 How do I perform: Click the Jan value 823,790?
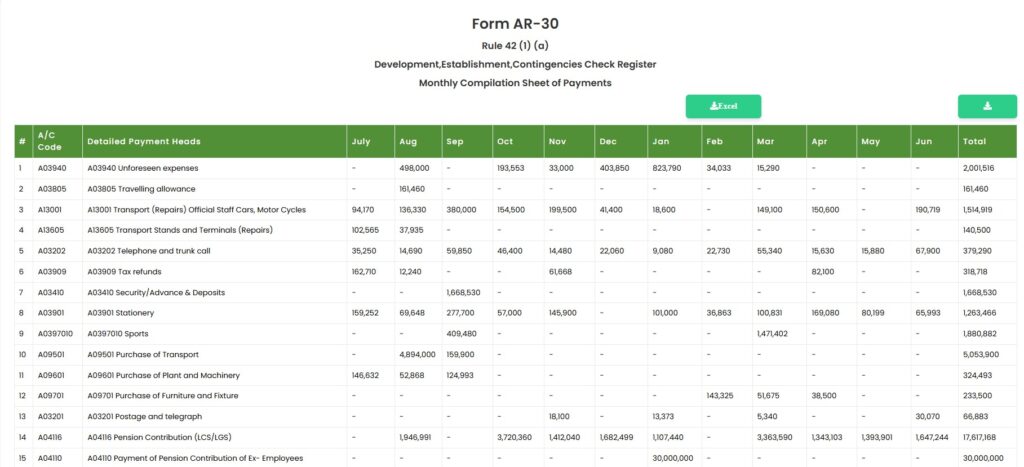(x=666, y=168)
